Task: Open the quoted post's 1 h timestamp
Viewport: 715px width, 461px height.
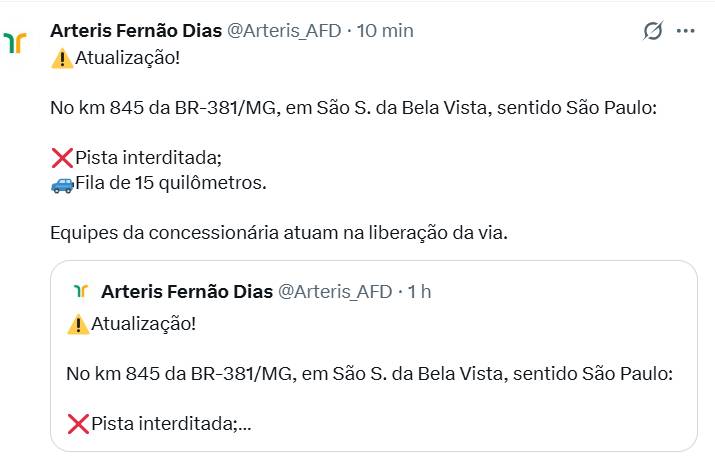Action: pos(419,292)
